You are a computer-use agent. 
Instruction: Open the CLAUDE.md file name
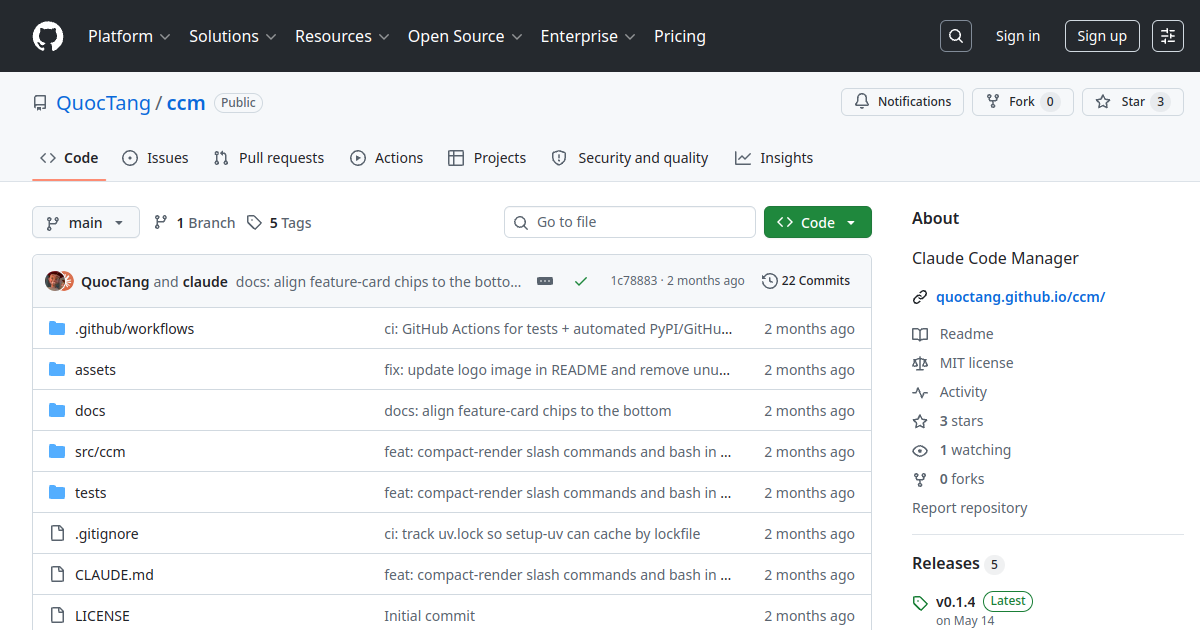[x=114, y=575]
